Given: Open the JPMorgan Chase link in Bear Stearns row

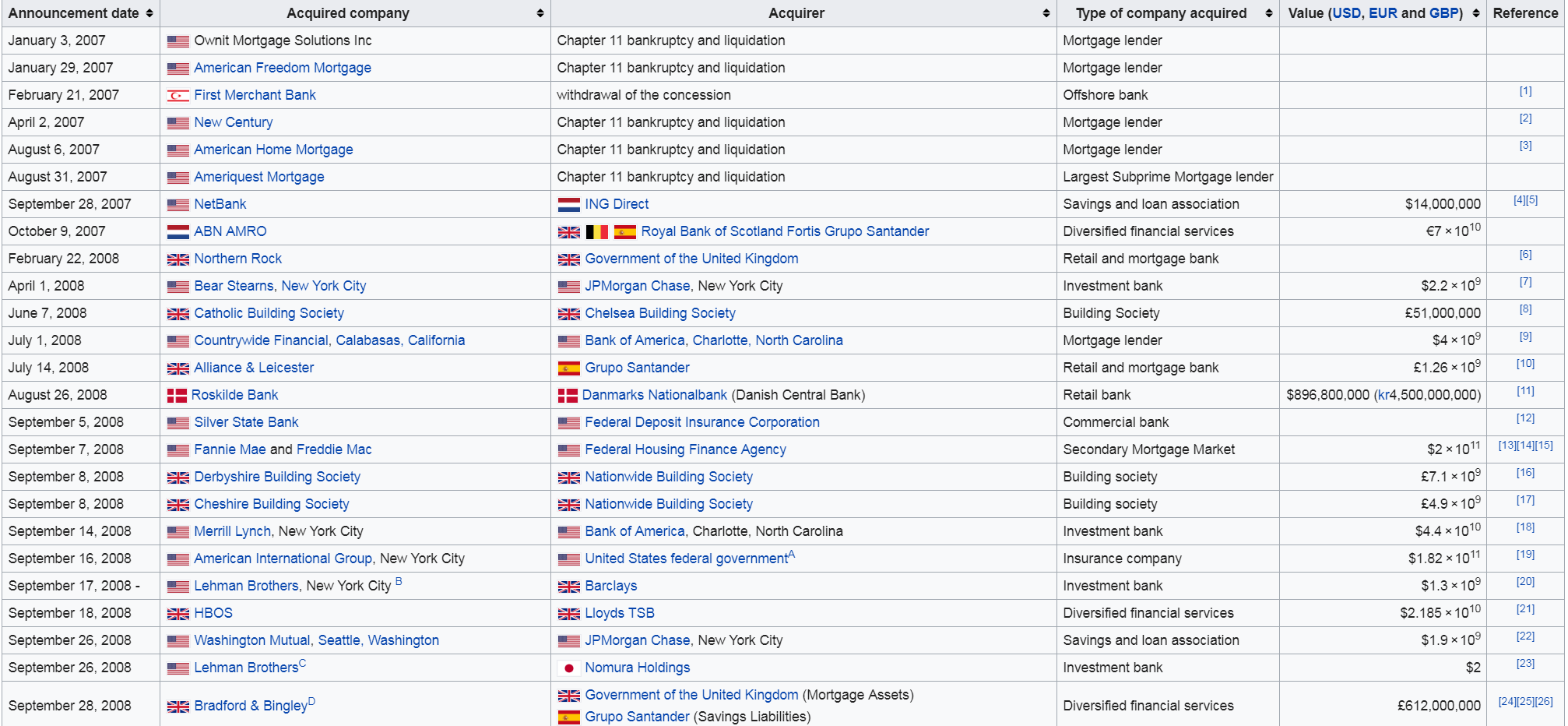Looking at the screenshot, I should (638, 286).
